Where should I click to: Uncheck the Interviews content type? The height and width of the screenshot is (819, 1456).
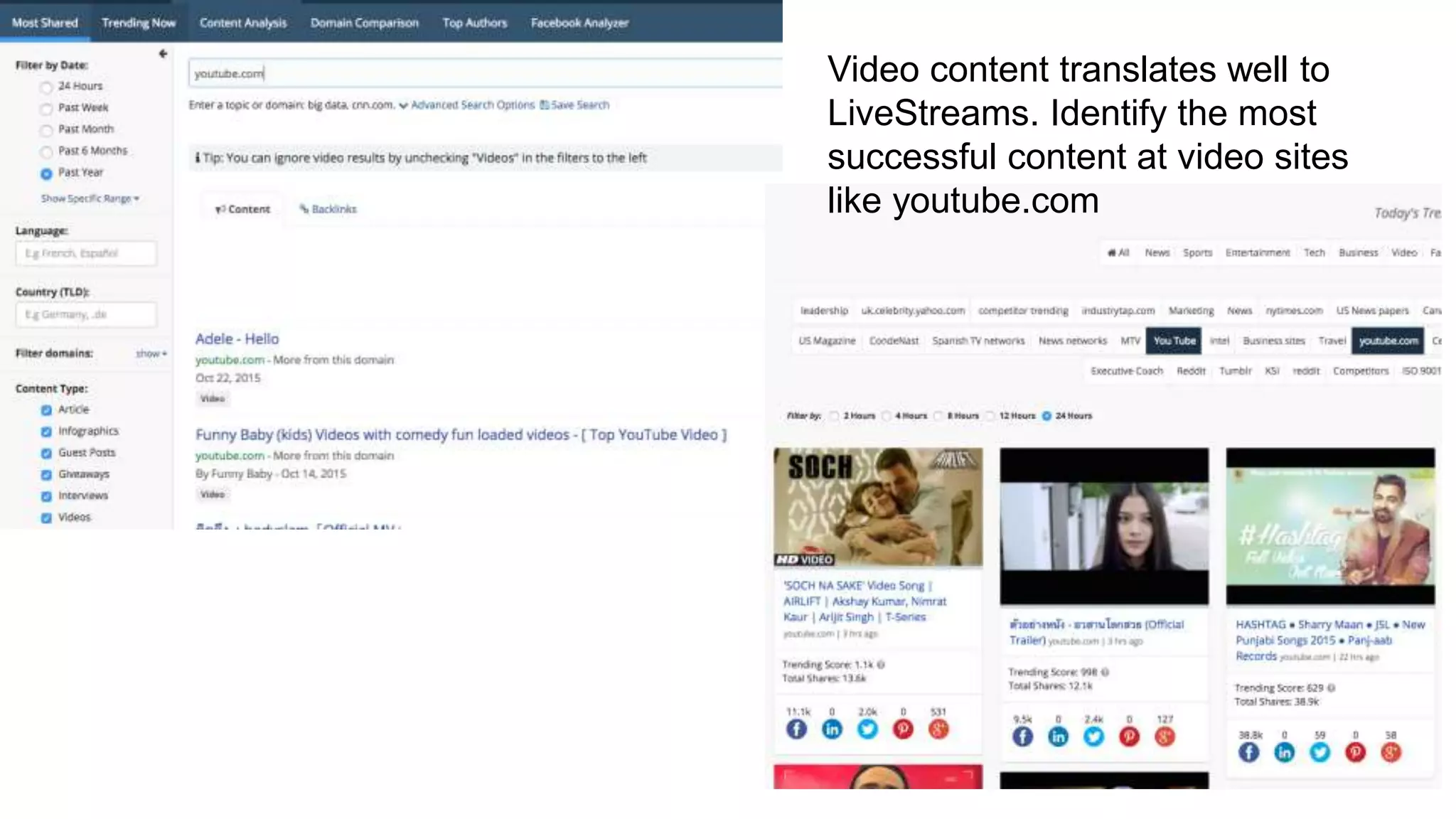(x=46, y=496)
